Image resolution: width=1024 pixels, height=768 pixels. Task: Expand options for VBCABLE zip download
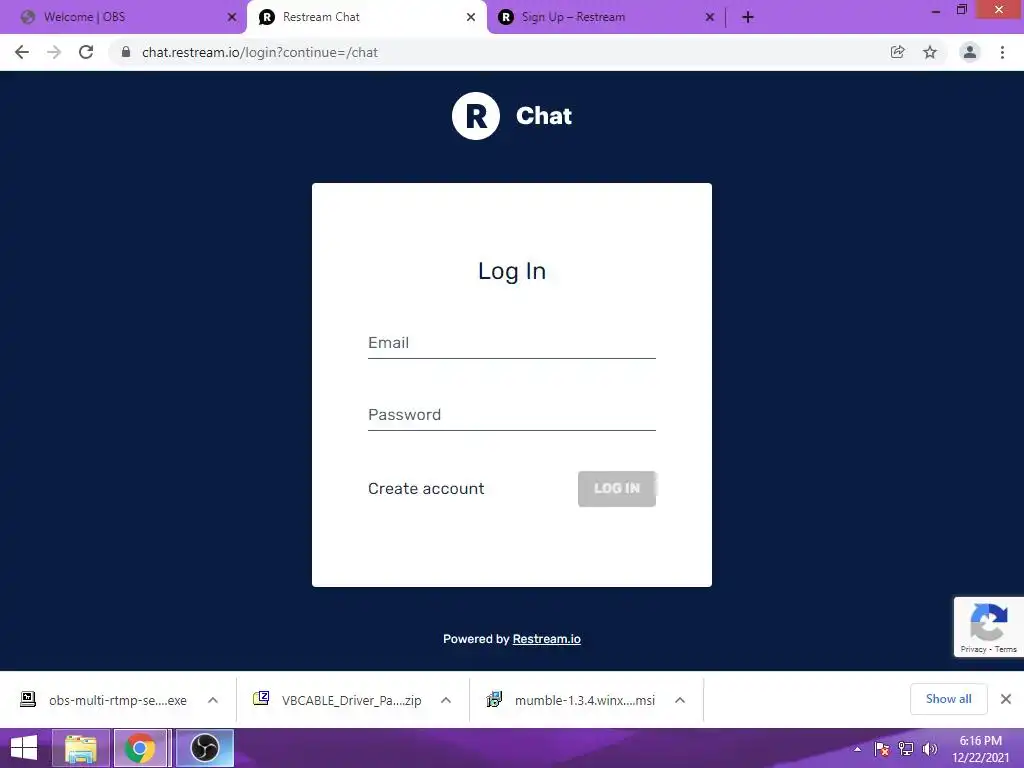[446, 700]
